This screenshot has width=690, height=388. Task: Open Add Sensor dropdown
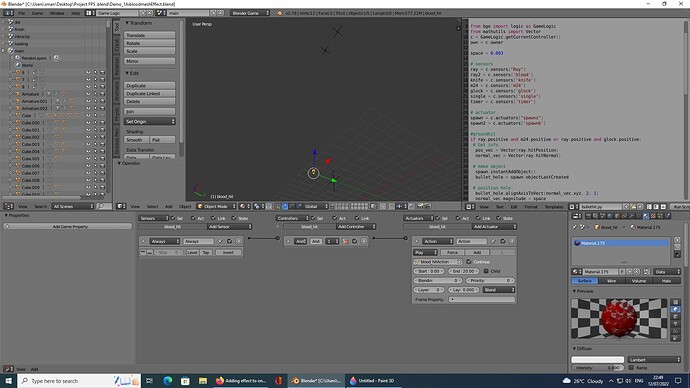pos(229,227)
